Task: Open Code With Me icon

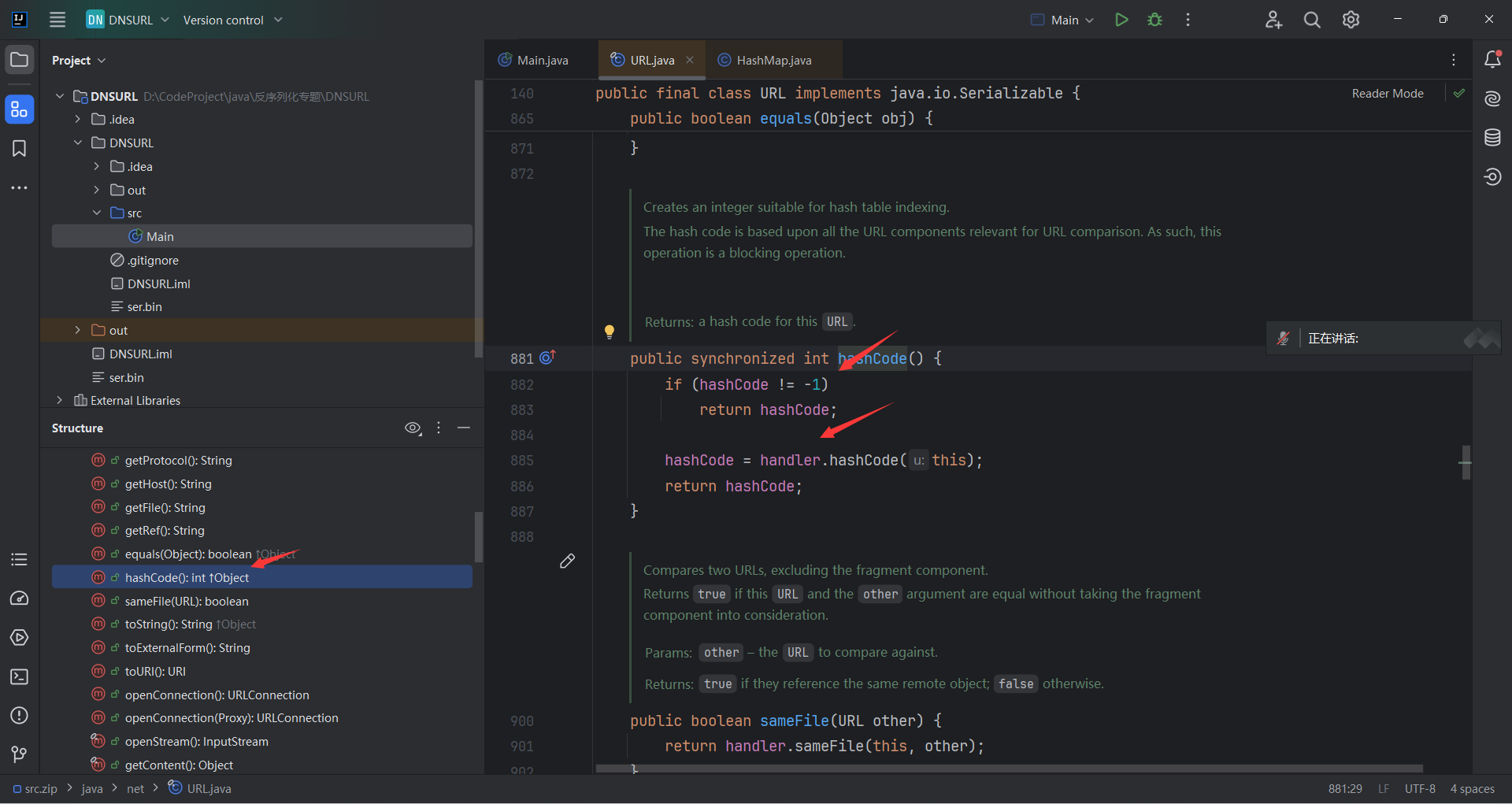Action: click(1273, 20)
